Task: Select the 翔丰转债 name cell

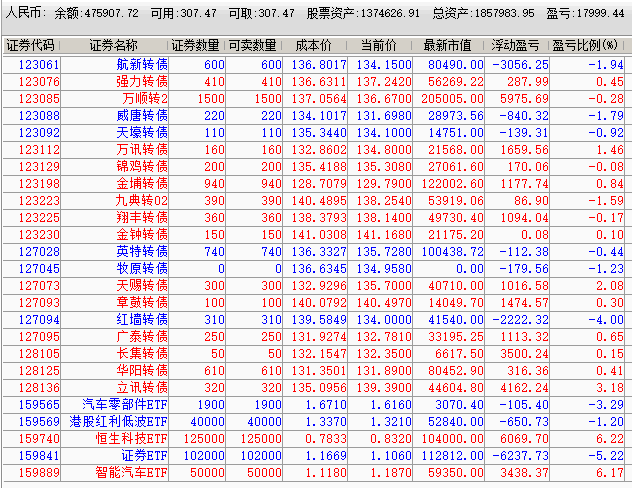Action: tap(142, 218)
